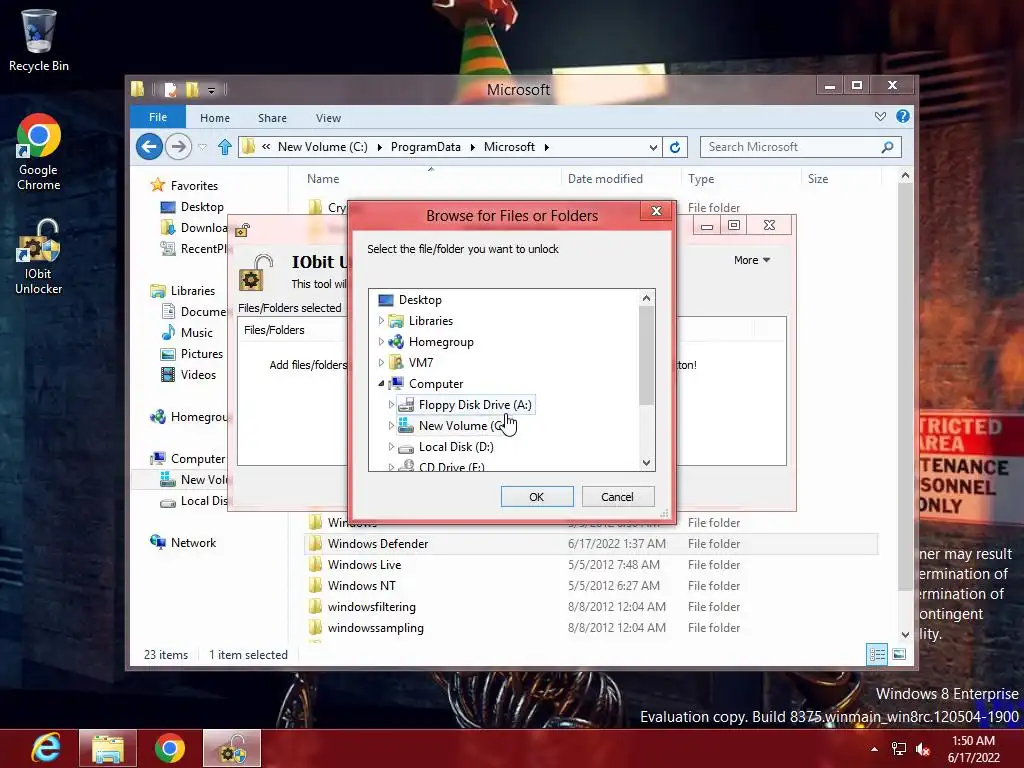Expand the ribbon with the chevron

point(880,116)
